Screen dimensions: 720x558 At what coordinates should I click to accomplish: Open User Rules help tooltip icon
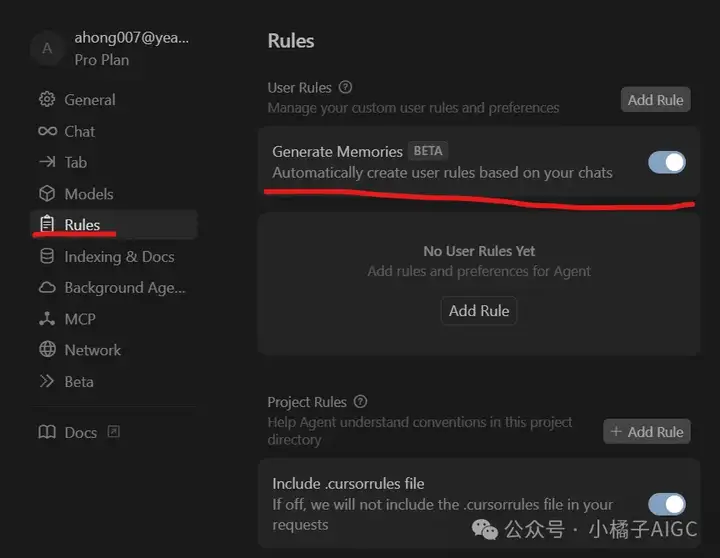[x=345, y=87]
